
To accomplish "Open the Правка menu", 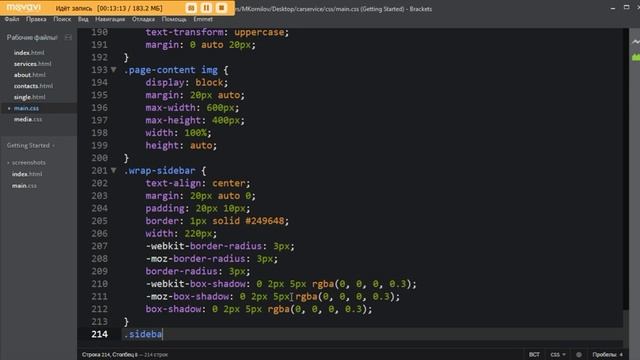I will tap(36, 19).
